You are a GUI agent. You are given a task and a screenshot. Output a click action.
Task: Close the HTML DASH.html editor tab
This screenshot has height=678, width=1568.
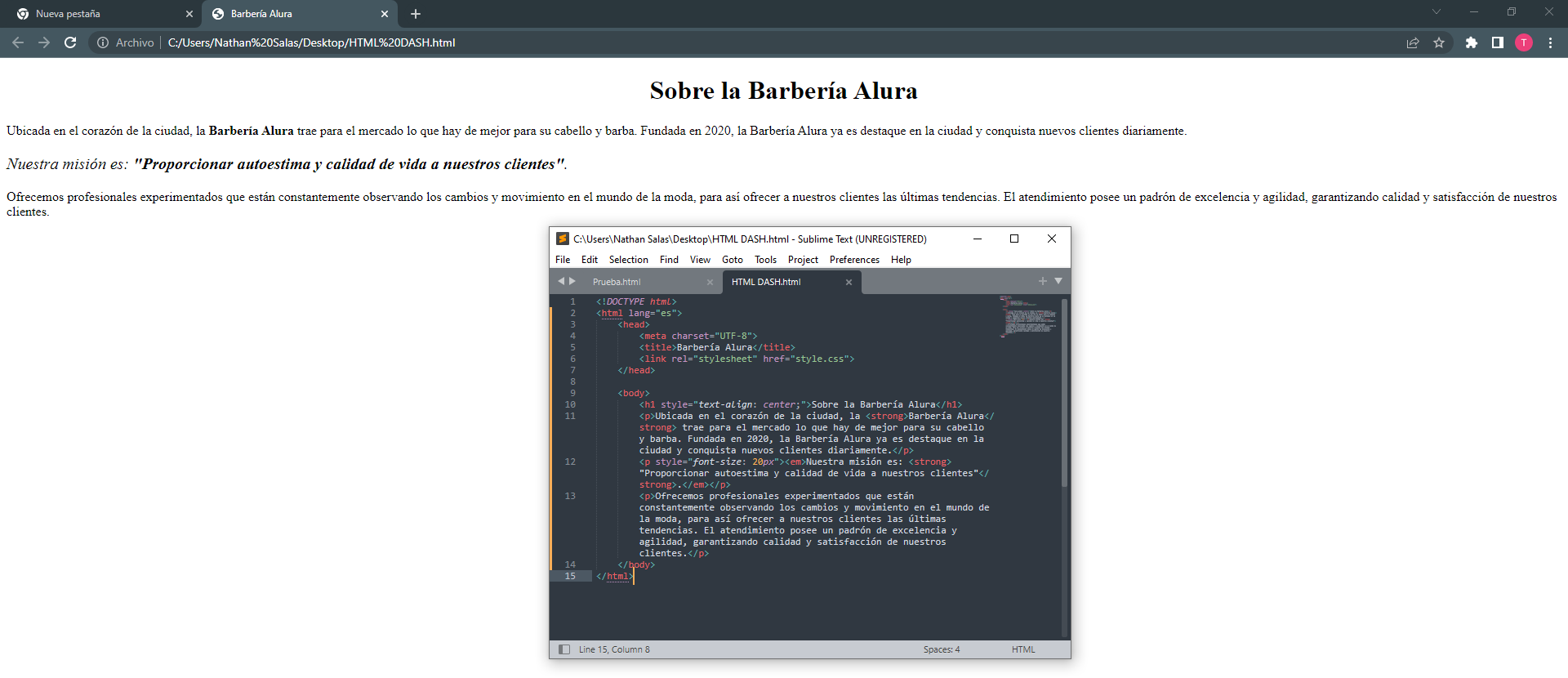click(x=849, y=282)
